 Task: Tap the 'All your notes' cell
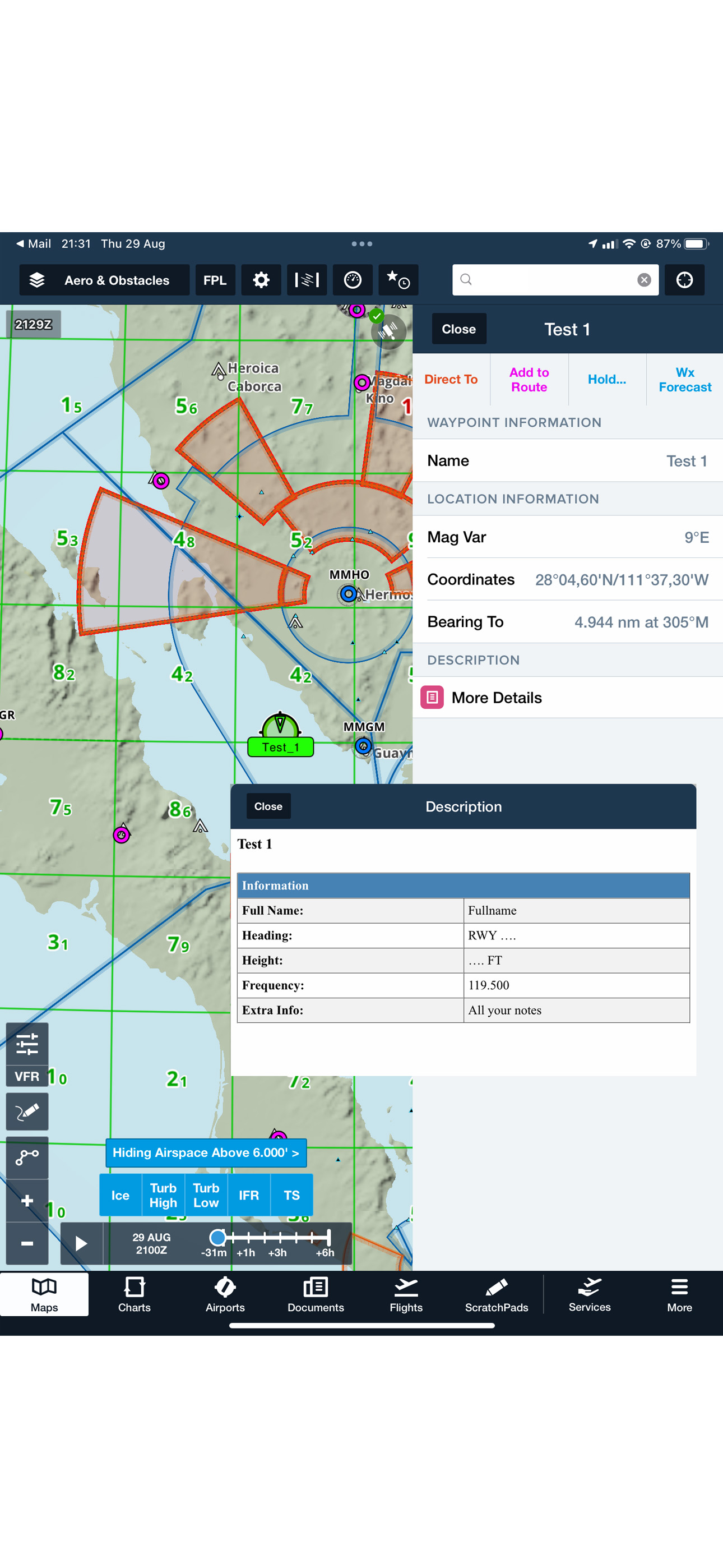point(576,1010)
